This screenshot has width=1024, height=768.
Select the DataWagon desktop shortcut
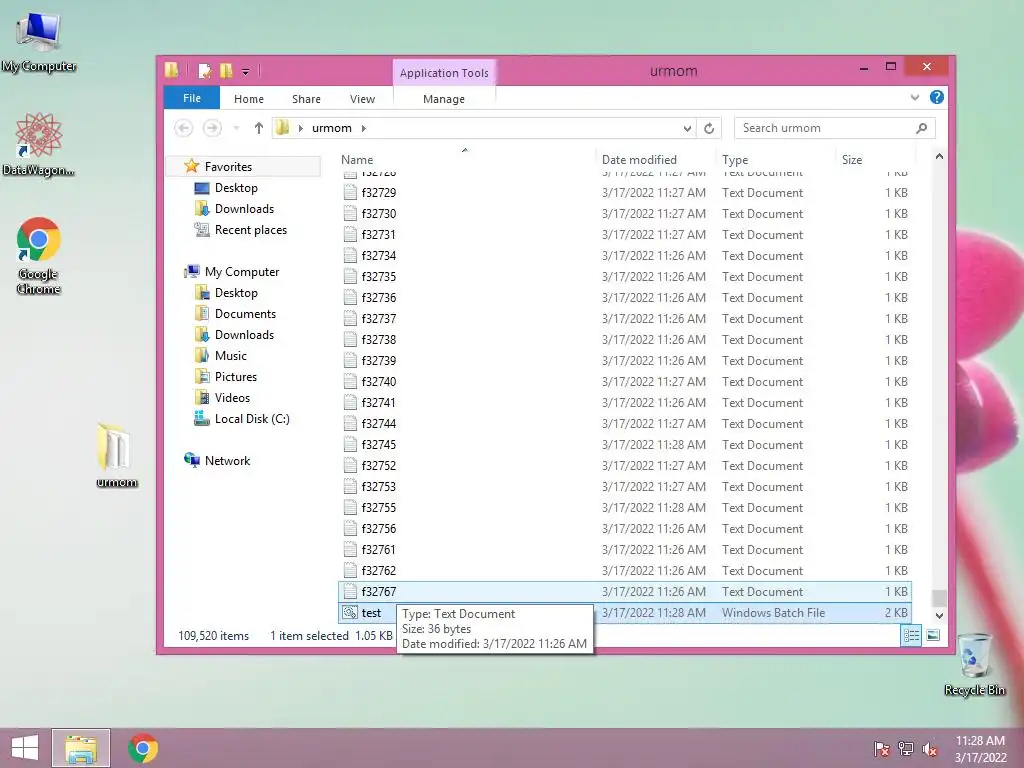[x=38, y=145]
